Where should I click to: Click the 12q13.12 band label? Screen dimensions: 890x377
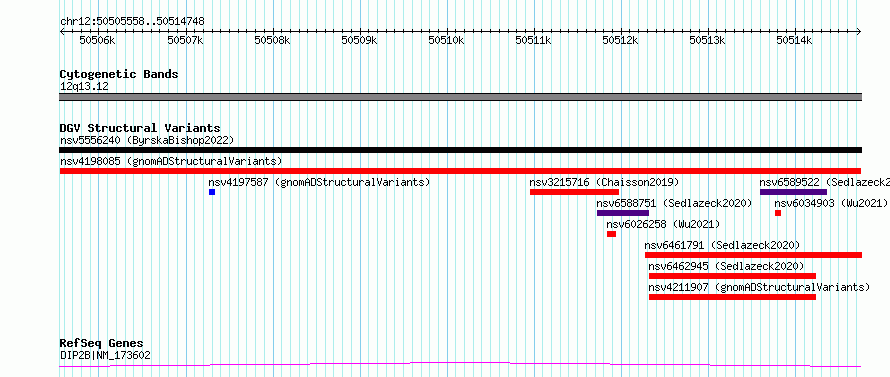[x=84, y=87]
